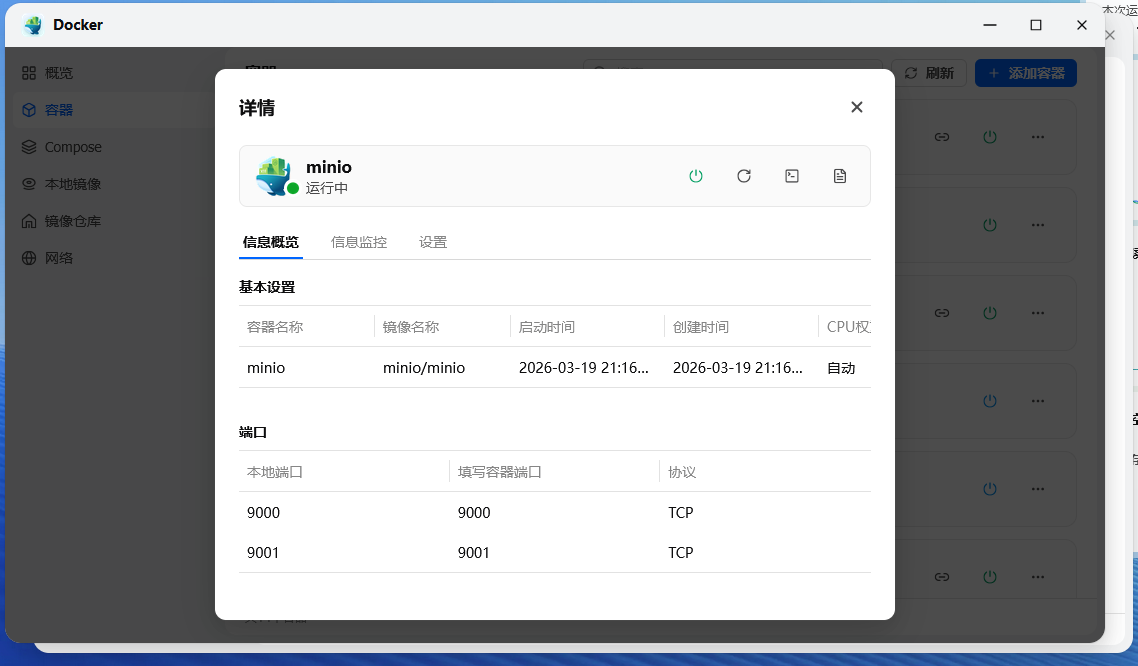The width and height of the screenshot is (1138, 666).
Task: Click the 基本设置 section heading
Action: 267,287
